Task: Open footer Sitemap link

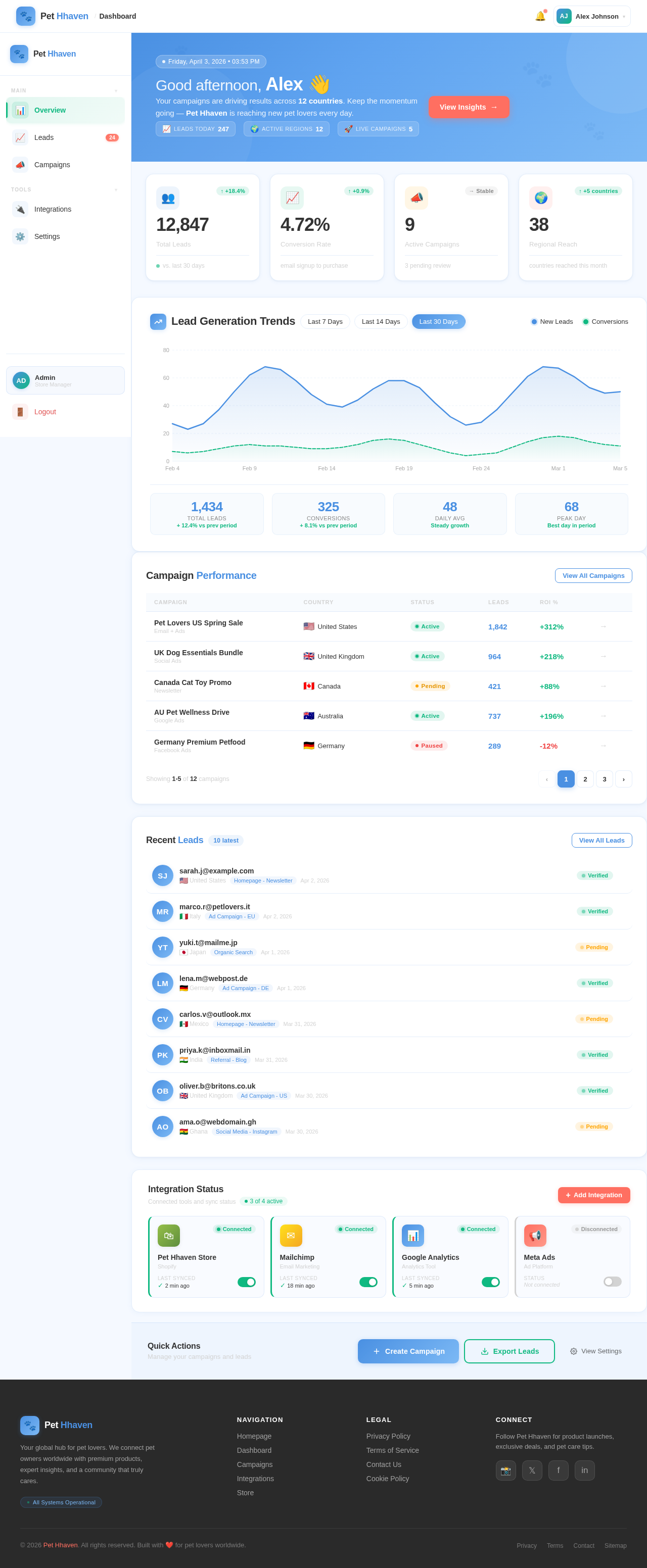Action: click(615, 1545)
